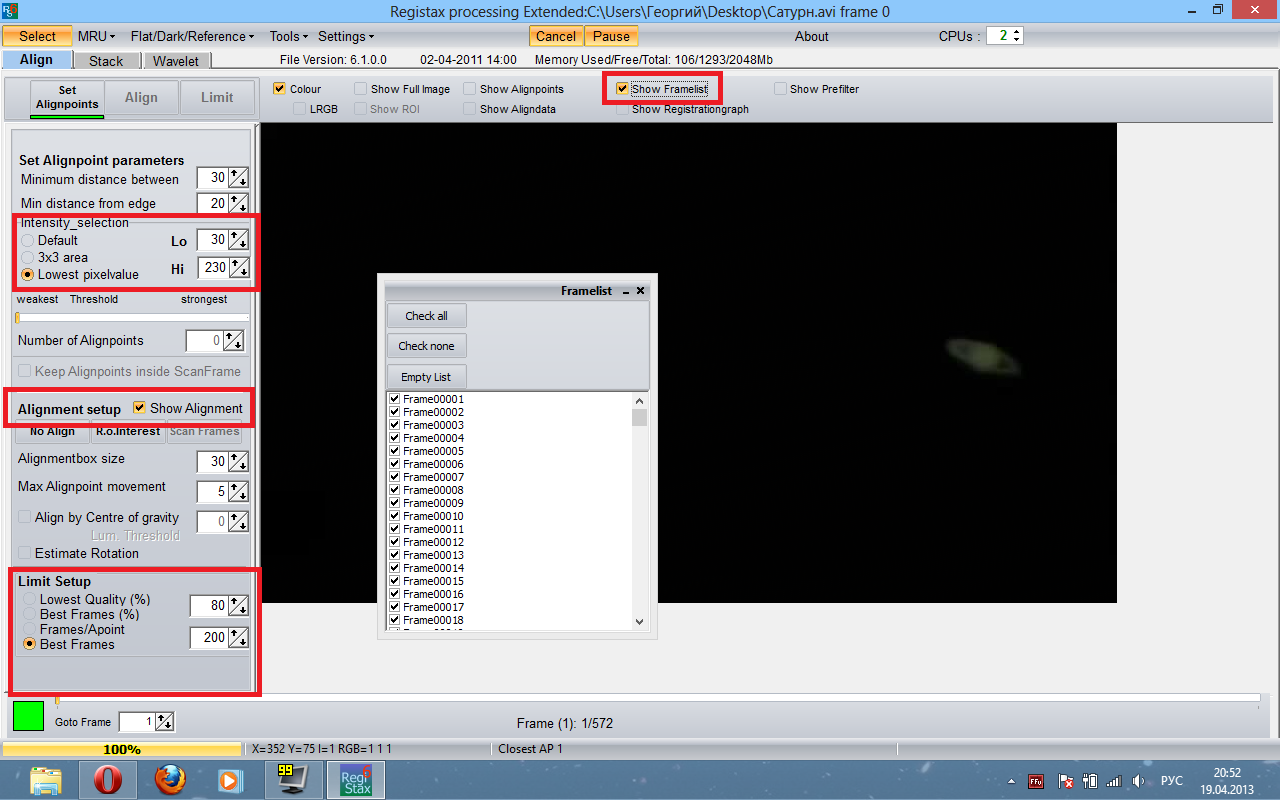Enable Estimate Rotation checkbox
Viewport: 1280px width, 800px height.
[25, 553]
